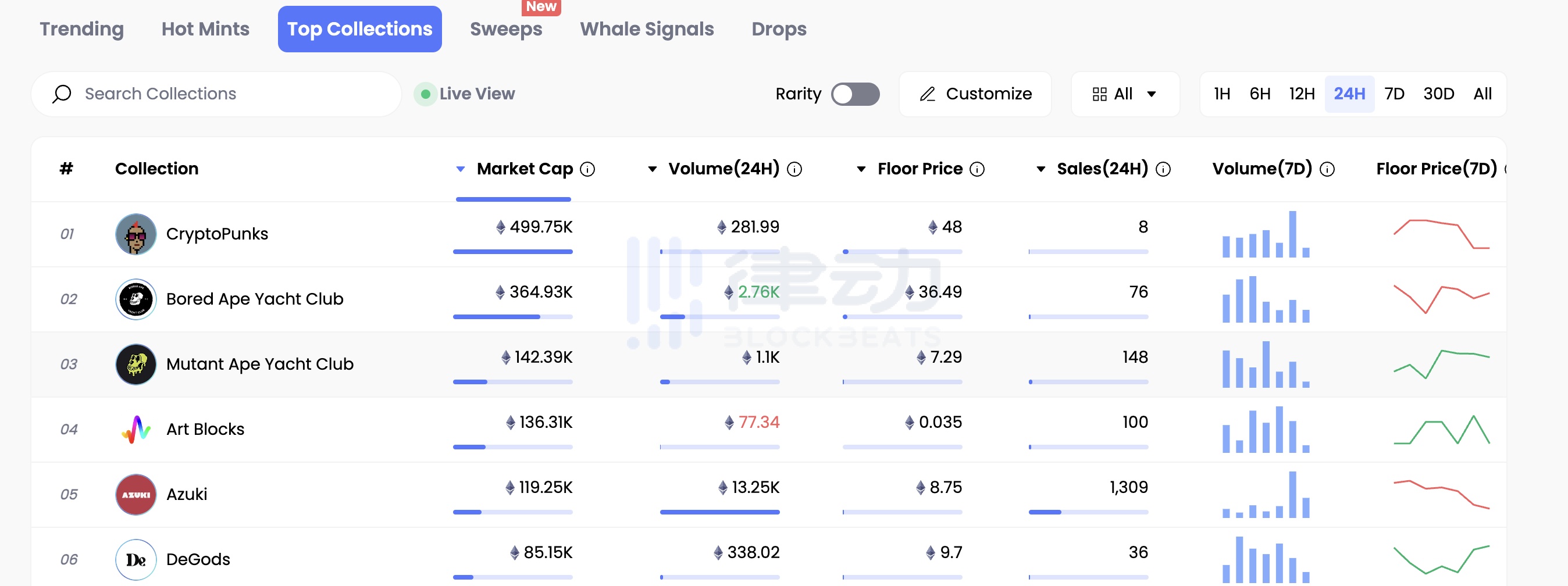1568x586 pixels.
Task: Sort by Volume(24H) using its arrow
Action: point(653,169)
